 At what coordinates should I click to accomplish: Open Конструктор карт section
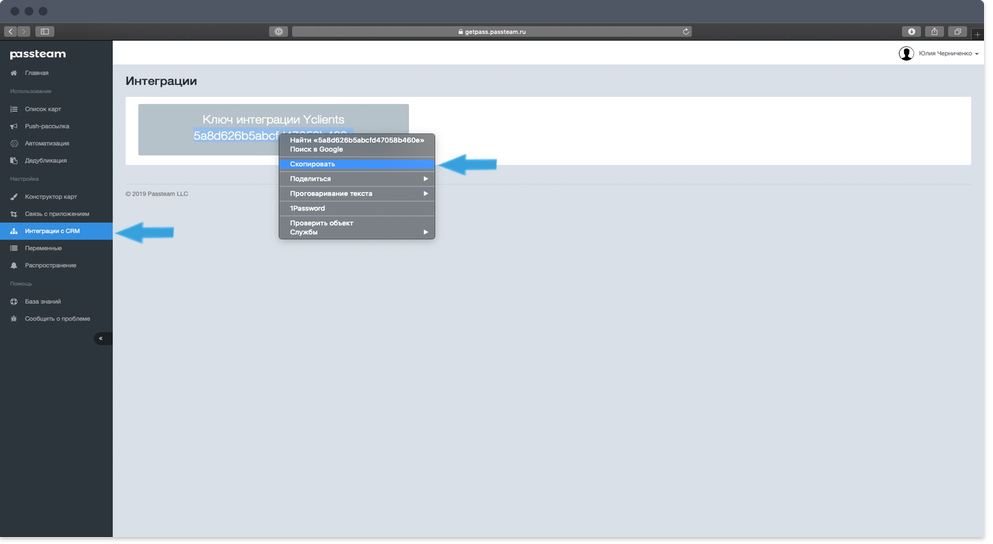[51, 197]
